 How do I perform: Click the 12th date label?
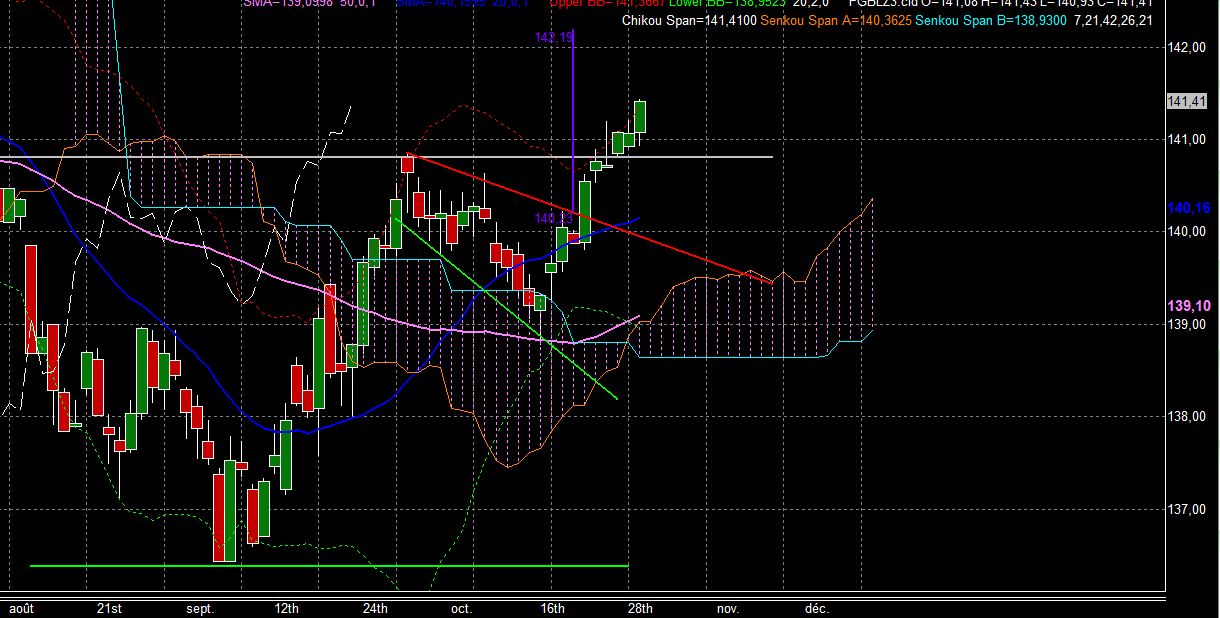coord(287,608)
